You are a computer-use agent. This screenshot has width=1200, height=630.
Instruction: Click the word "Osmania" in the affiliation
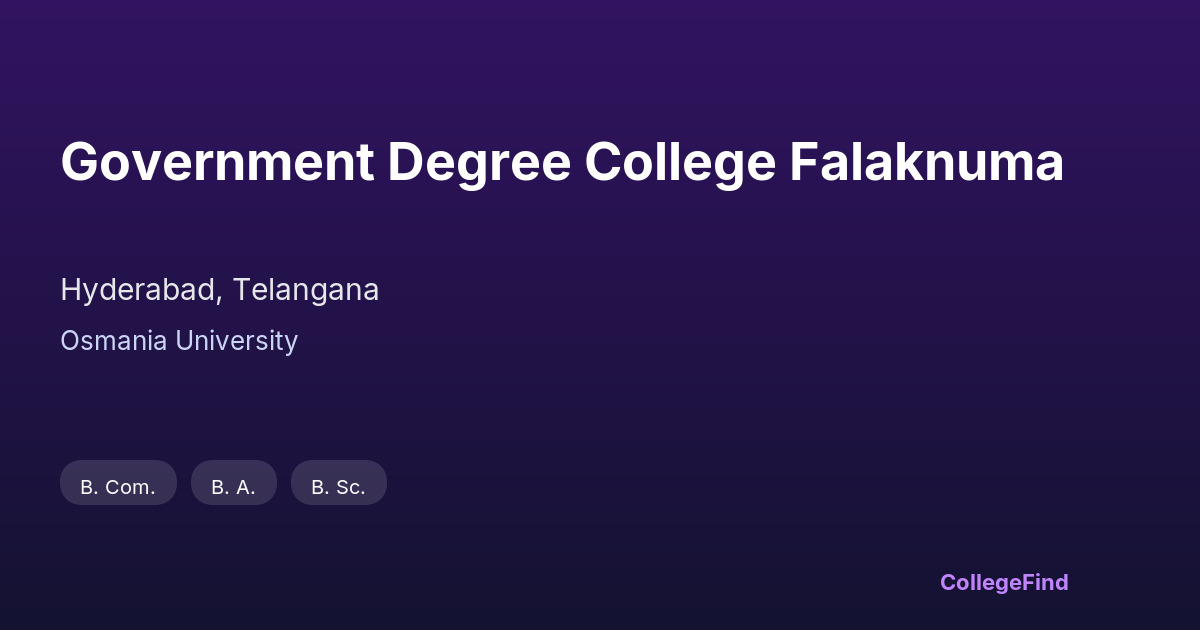114,341
